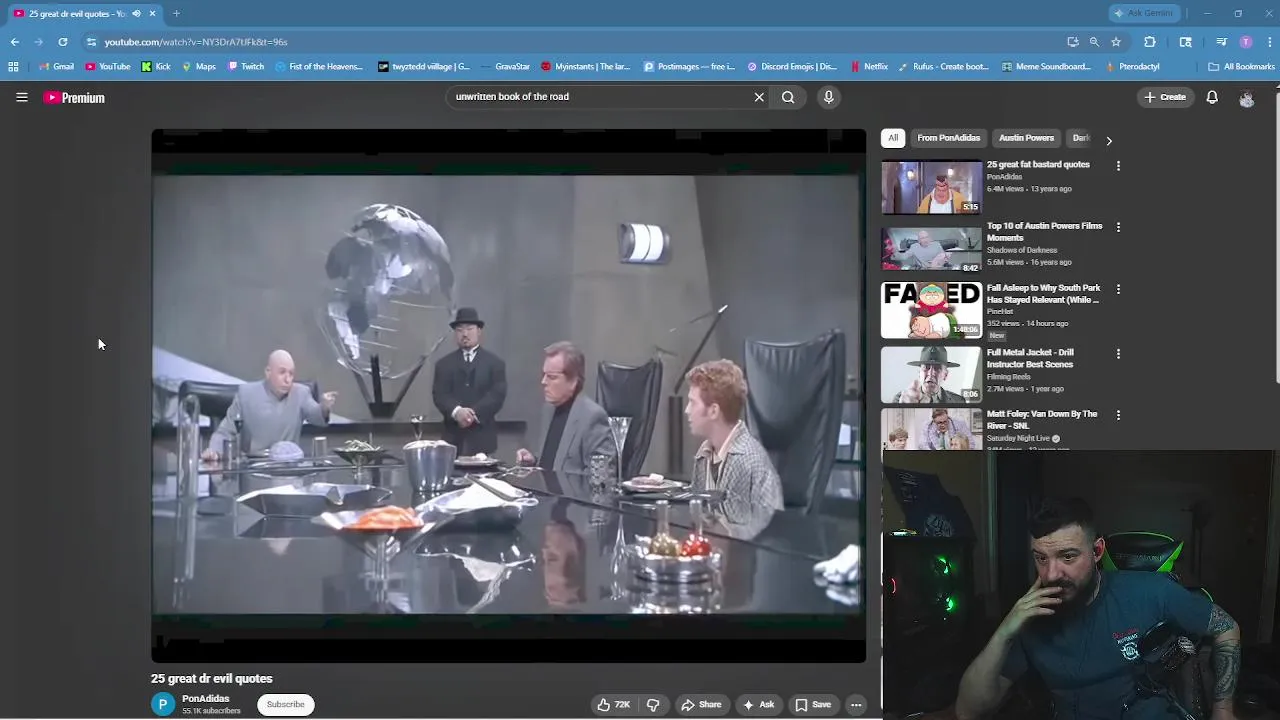Open the Meme Soundboard bookmark

[1046, 67]
